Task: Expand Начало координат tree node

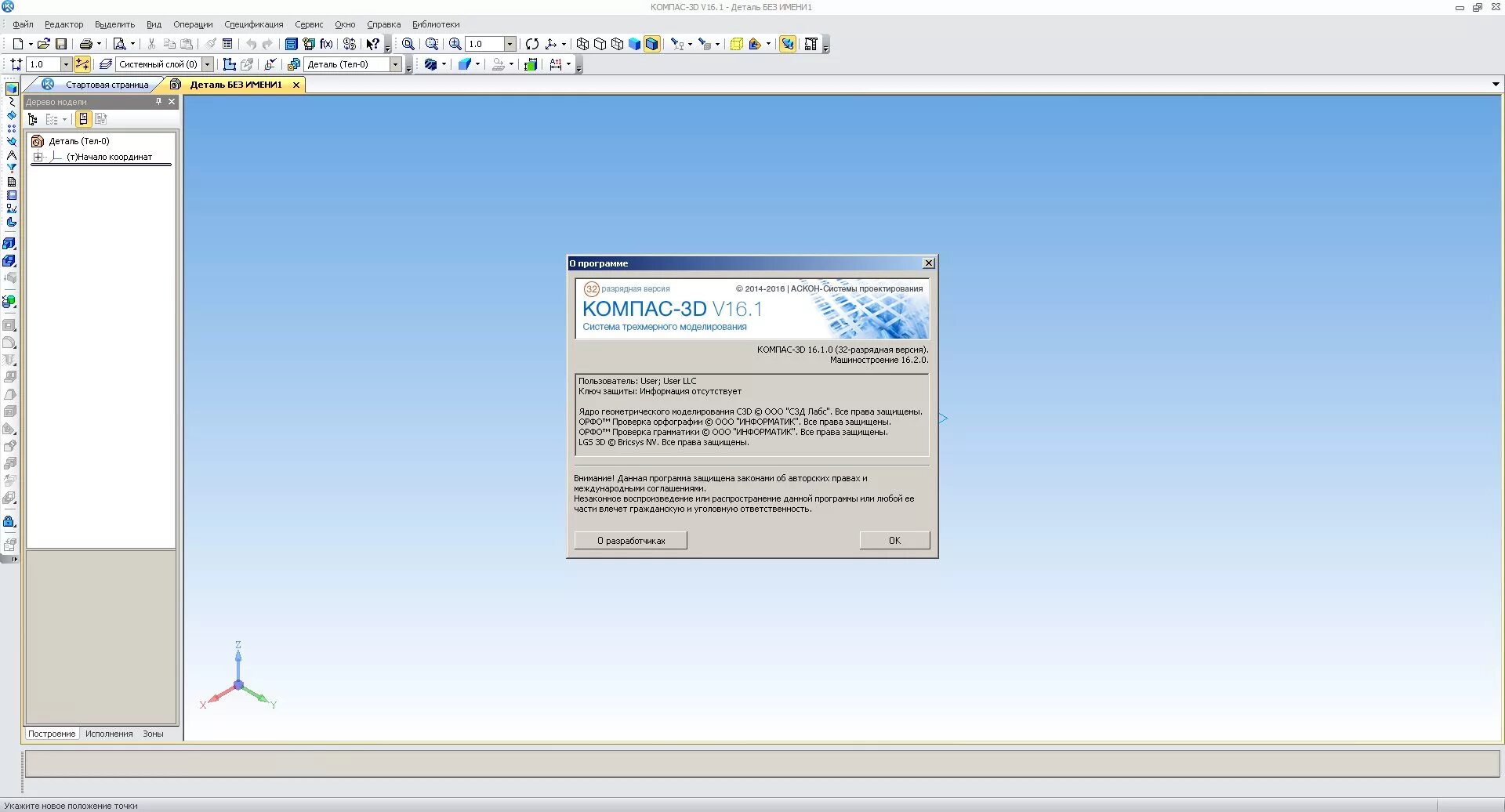Action: [38, 157]
